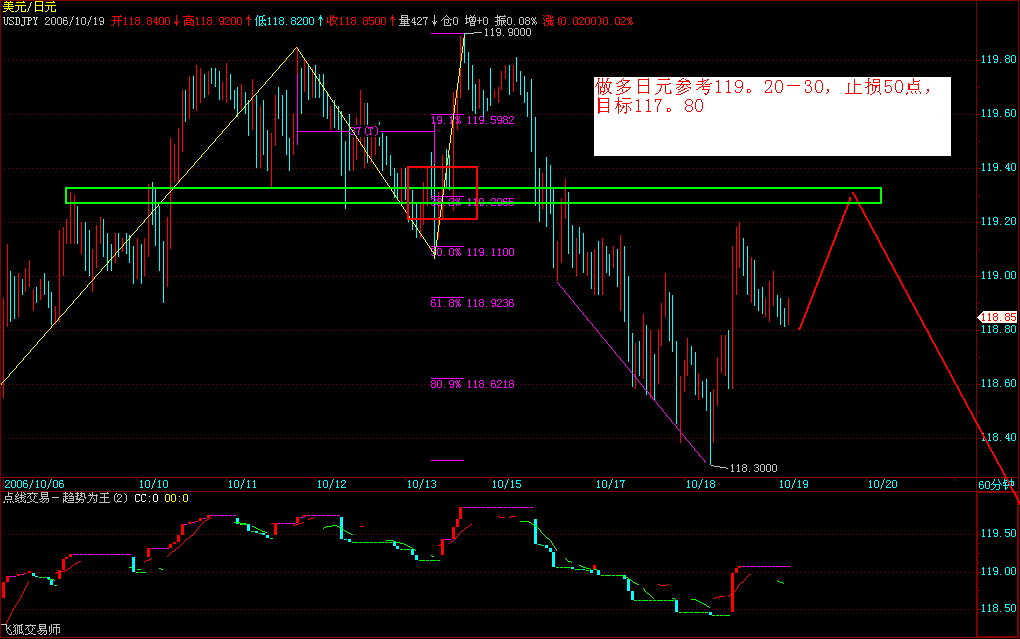Image resolution: width=1020 pixels, height=639 pixels.
Task: Click the 119.20 price axis label
Action: 999,221
